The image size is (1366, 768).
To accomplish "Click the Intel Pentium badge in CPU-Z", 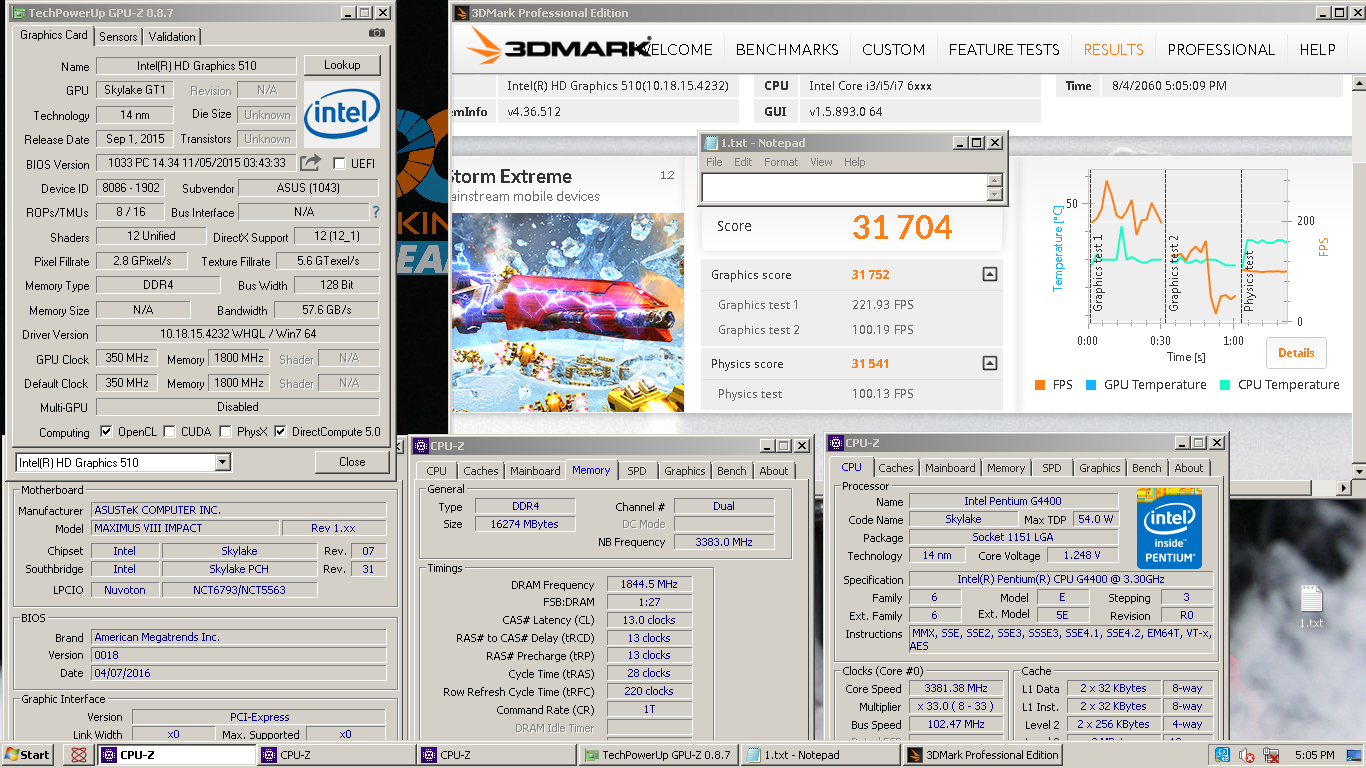I will (1169, 528).
